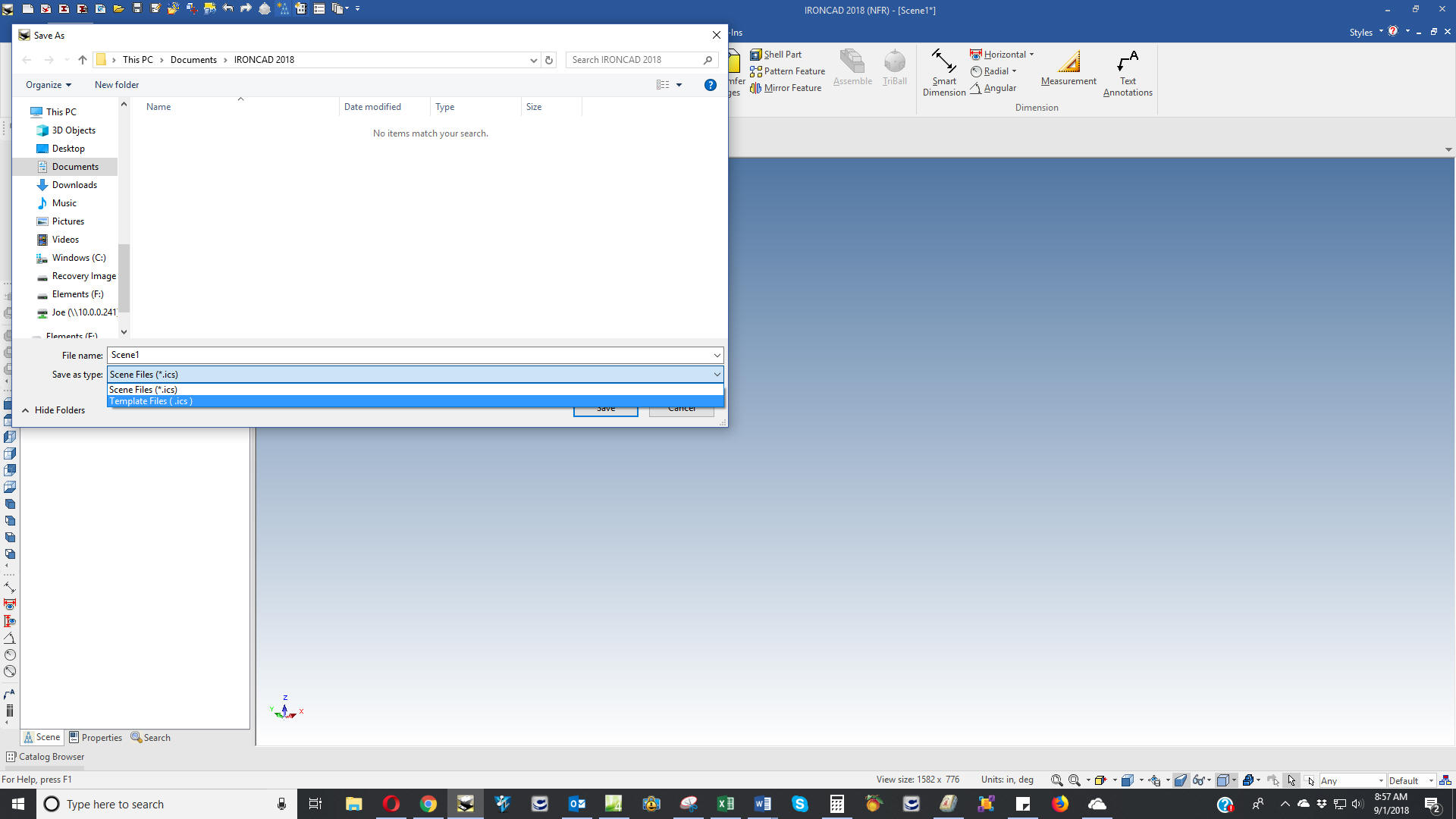This screenshot has width=1456, height=819.
Task: Expand address bar previous locations chevron
Action: [533, 60]
